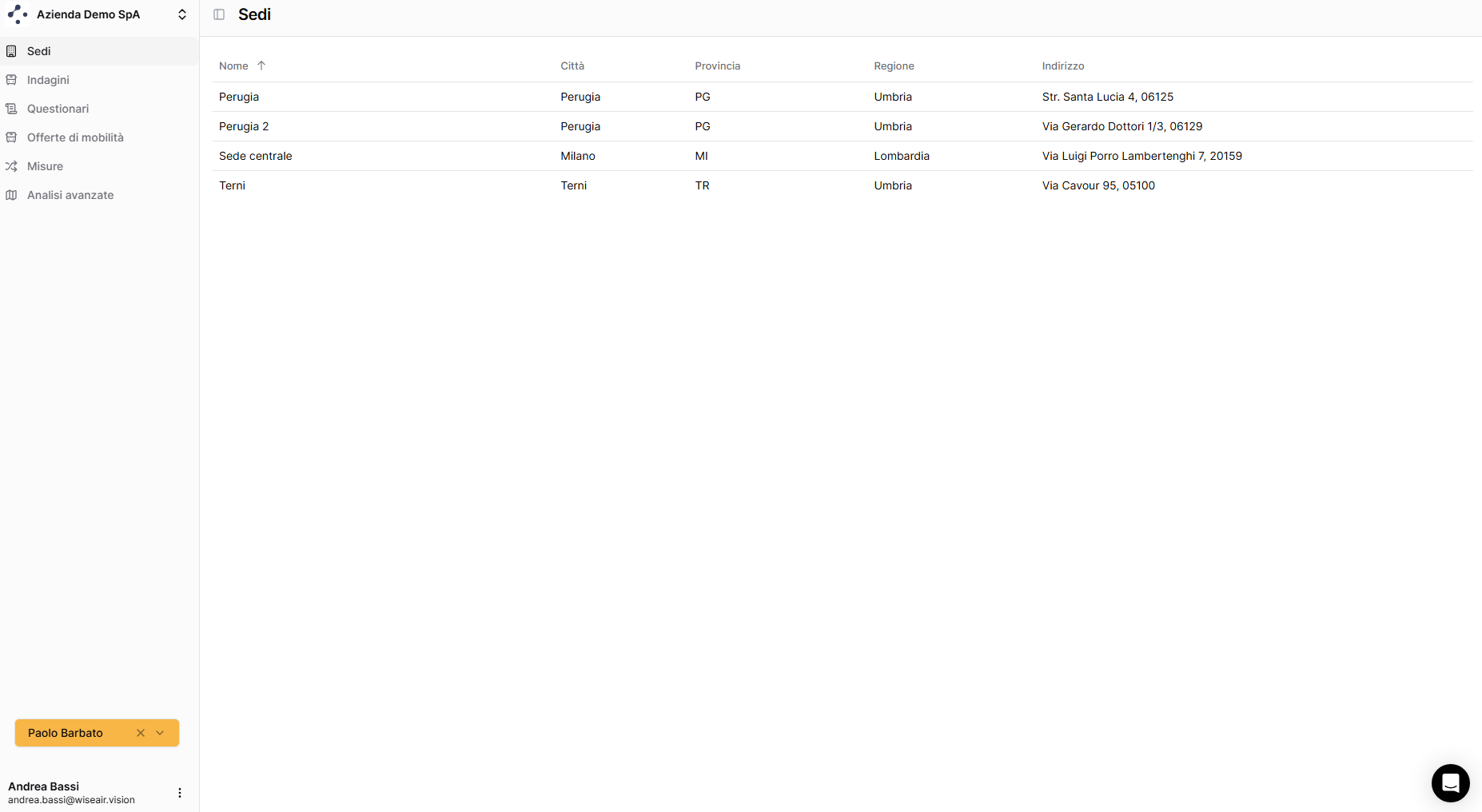1482x812 pixels.
Task: Click the Regione column header
Action: 894,66
